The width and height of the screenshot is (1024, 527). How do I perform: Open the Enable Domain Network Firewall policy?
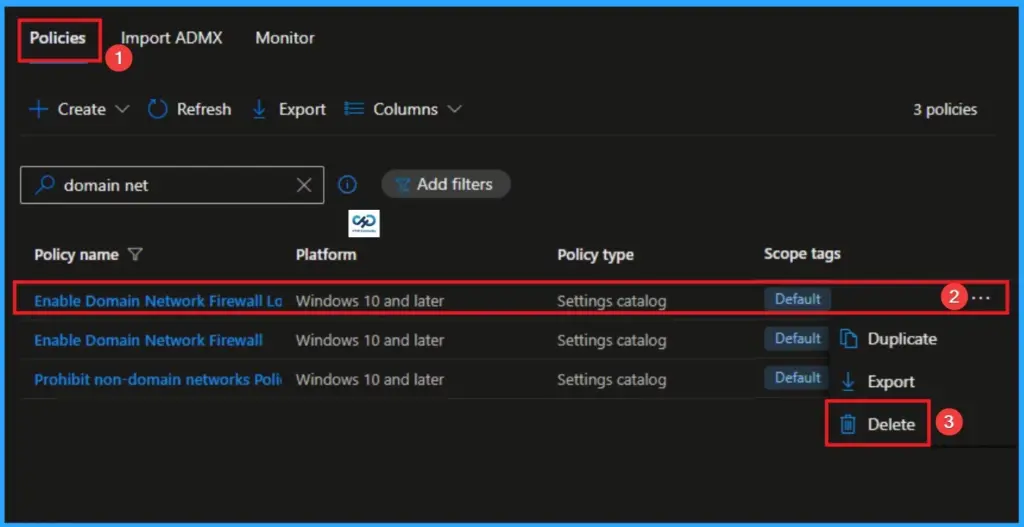point(148,340)
